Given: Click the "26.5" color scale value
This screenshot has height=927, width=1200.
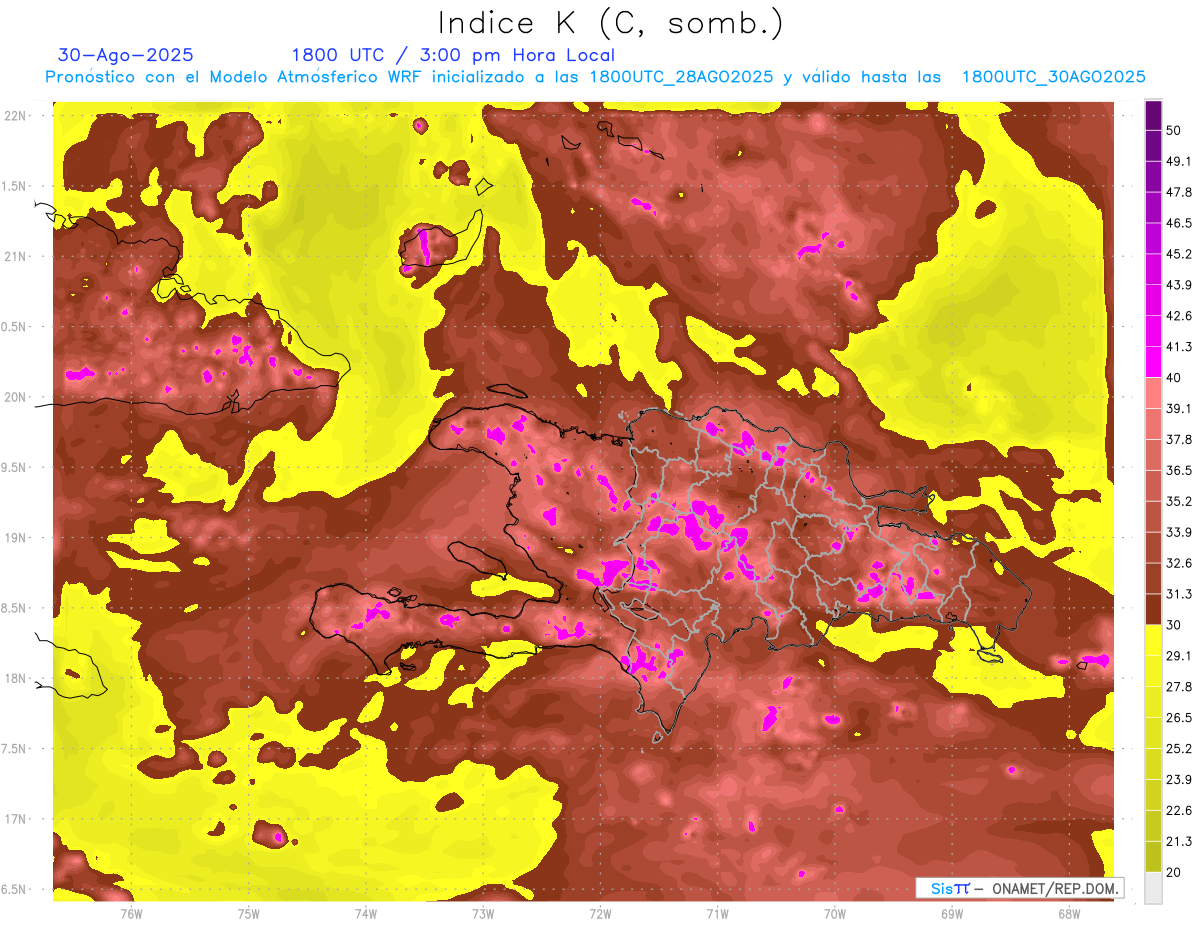Looking at the screenshot, I should 1178,717.
